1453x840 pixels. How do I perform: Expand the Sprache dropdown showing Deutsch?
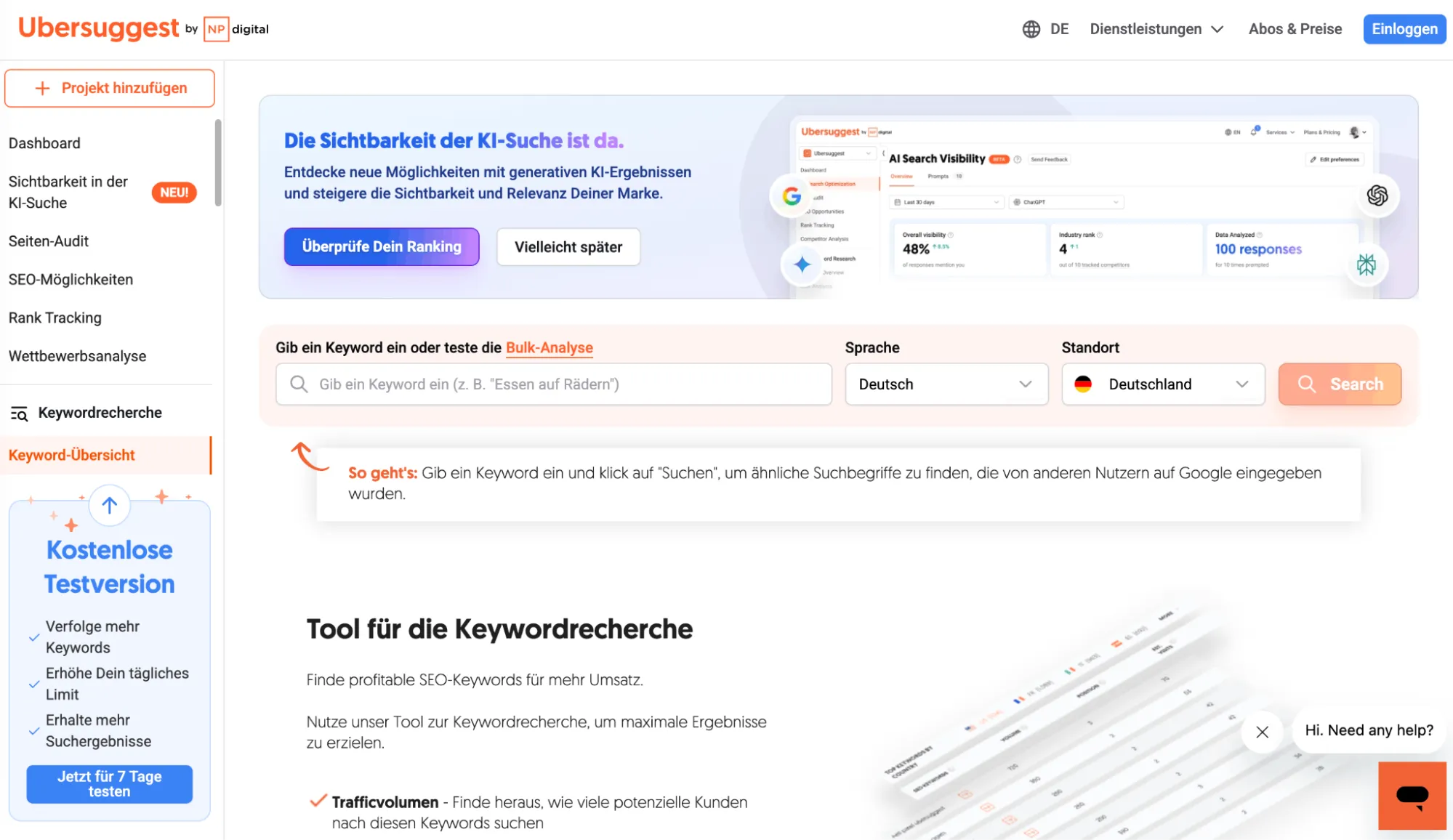click(x=946, y=384)
